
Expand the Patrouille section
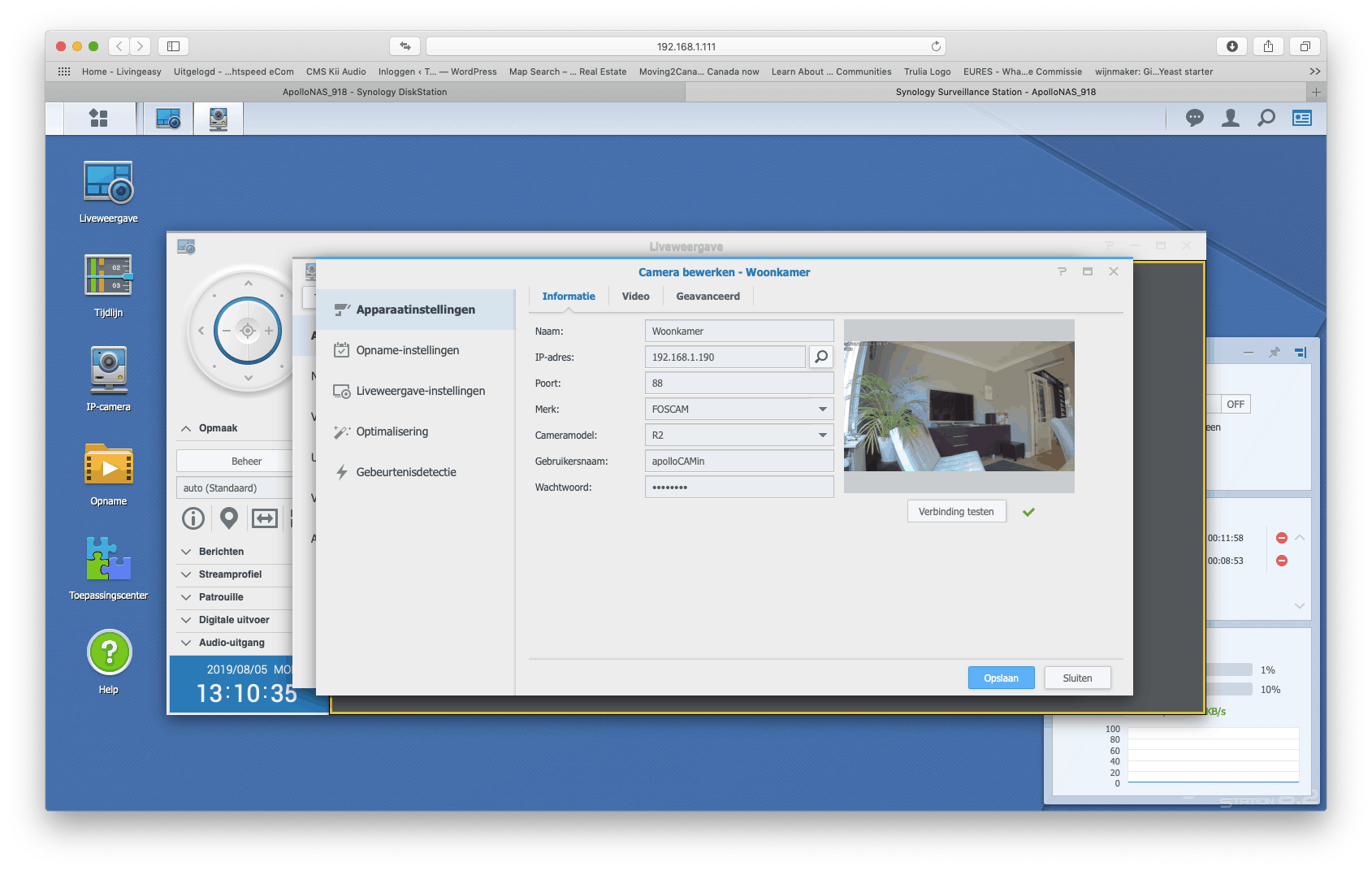click(x=221, y=597)
